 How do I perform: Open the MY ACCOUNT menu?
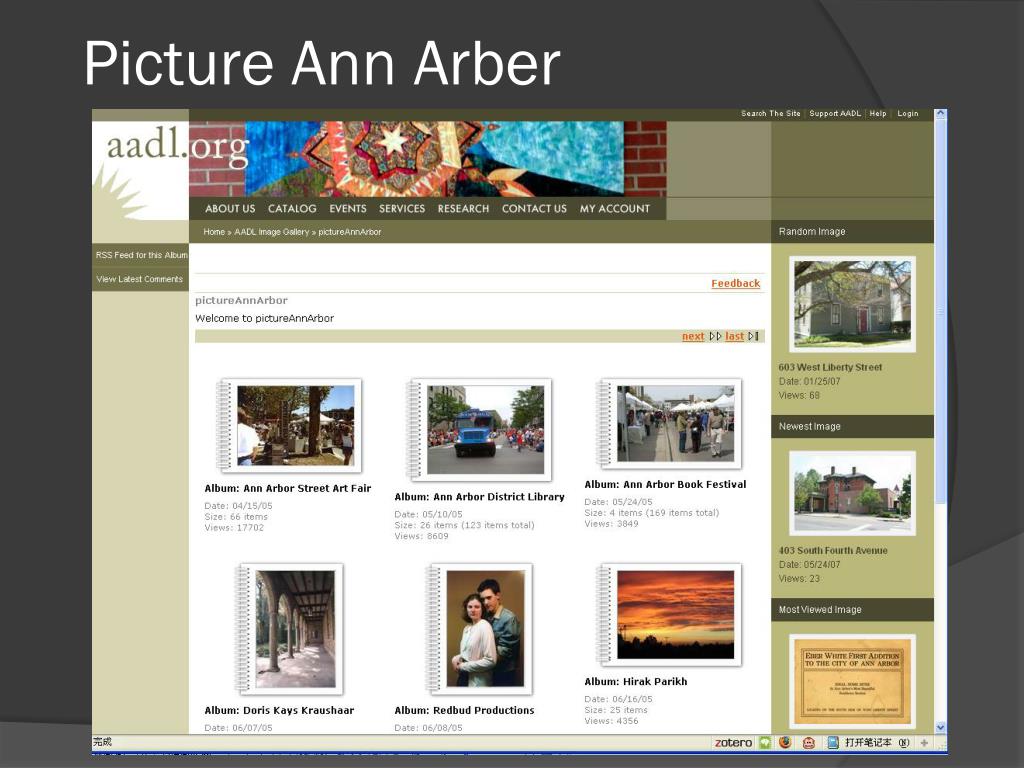(615, 208)
